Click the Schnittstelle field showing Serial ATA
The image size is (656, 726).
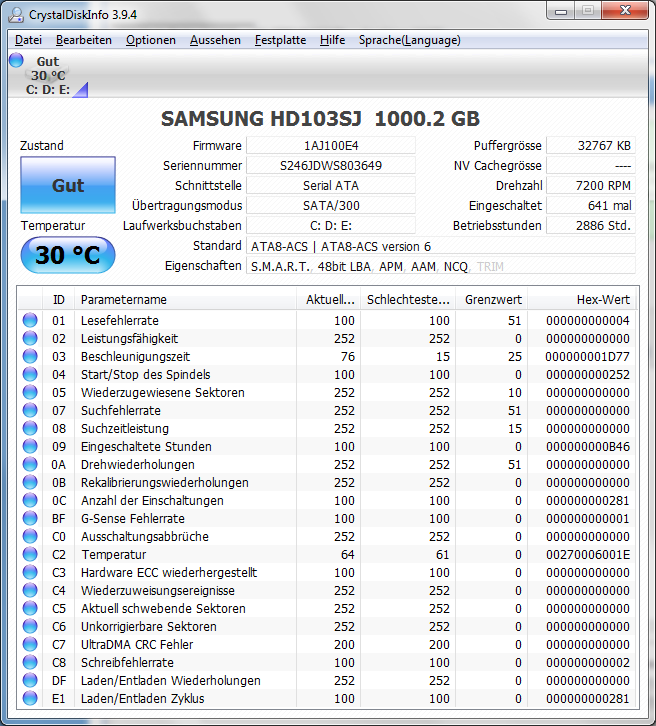point(331,186)
